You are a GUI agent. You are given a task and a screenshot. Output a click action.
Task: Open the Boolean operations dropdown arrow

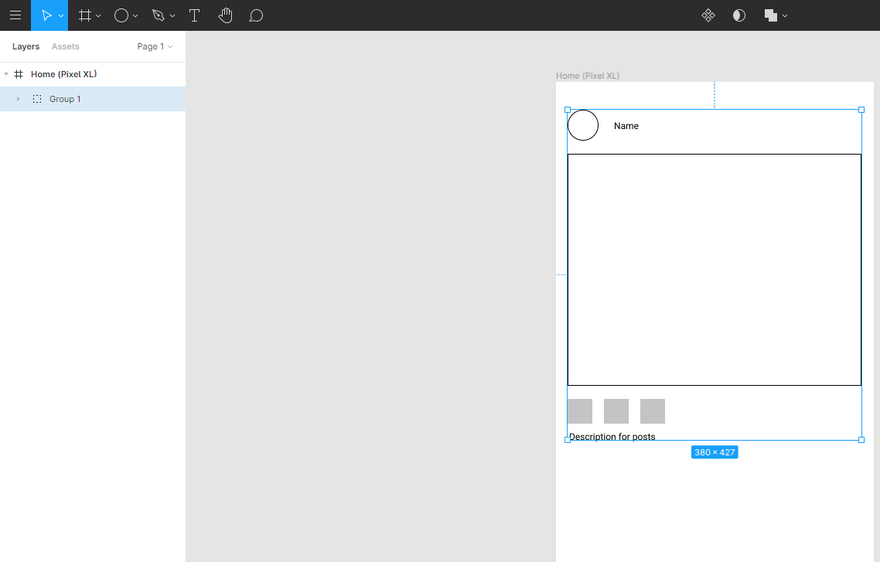click(x=785, y=16)
